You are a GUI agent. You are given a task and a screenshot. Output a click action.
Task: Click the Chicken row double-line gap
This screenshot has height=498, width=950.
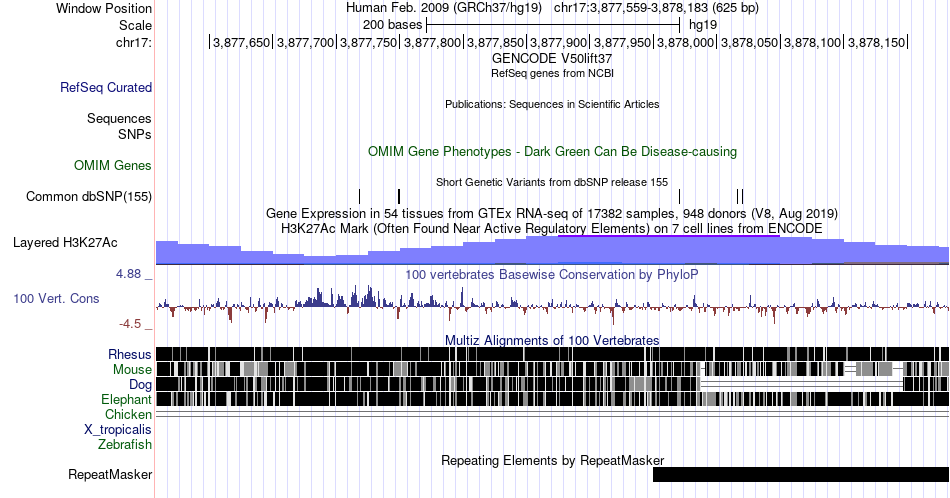click(552, 414)
